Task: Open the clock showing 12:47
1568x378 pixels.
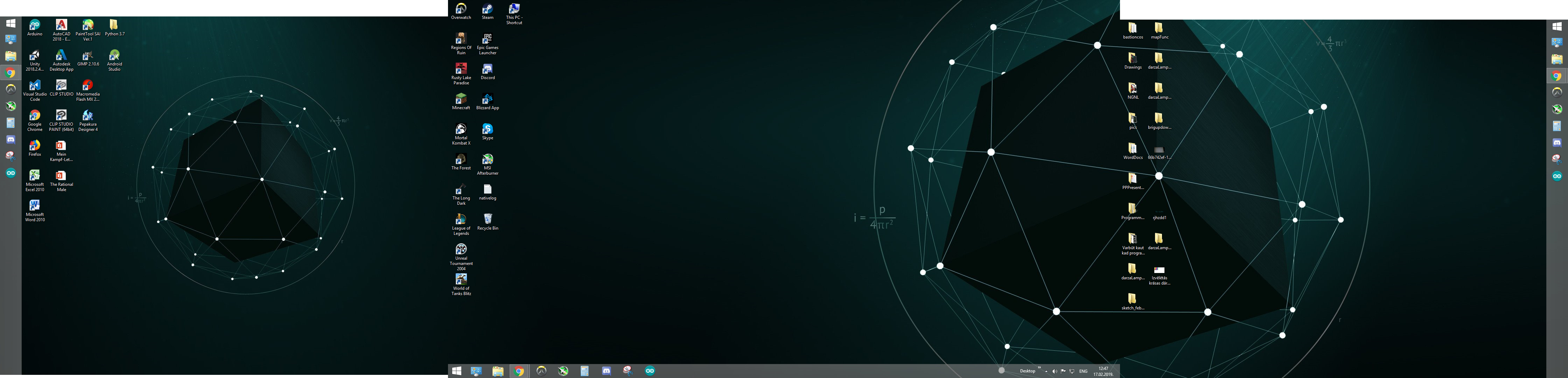Action: (x=1103, y=371)
